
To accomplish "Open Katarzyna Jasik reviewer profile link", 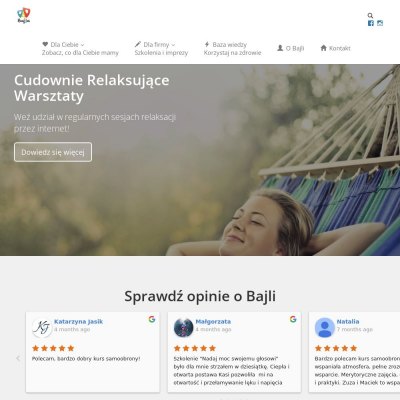I will pos(78,322).
